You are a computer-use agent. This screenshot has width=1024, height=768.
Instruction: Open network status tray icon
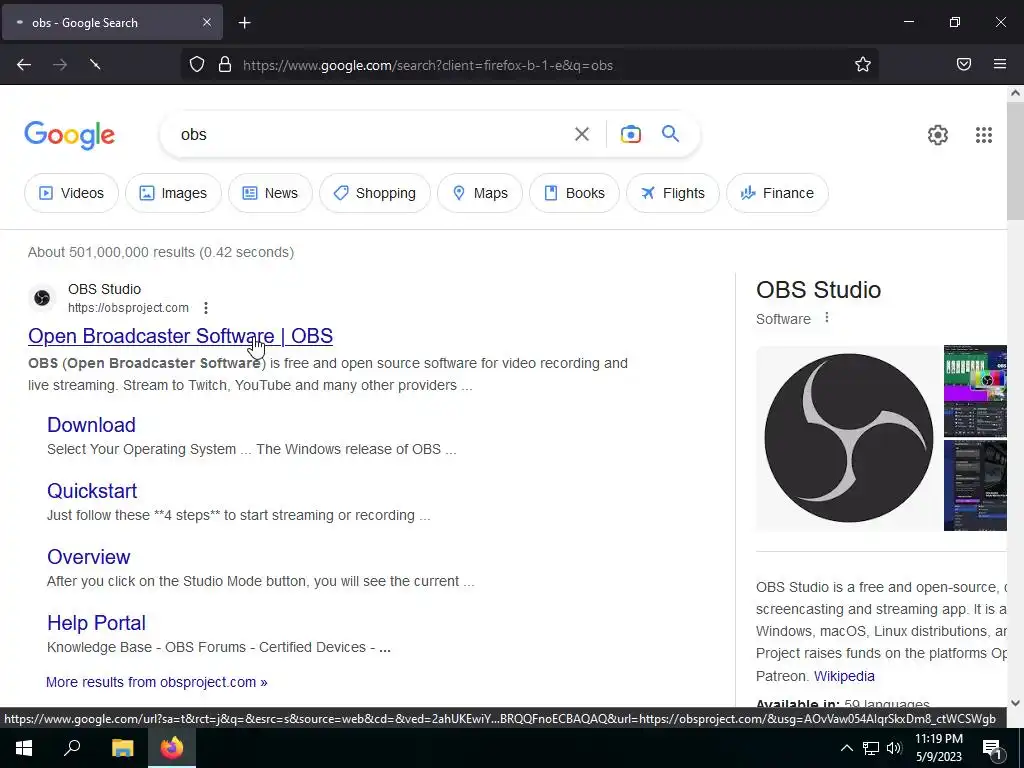(871, 748)
